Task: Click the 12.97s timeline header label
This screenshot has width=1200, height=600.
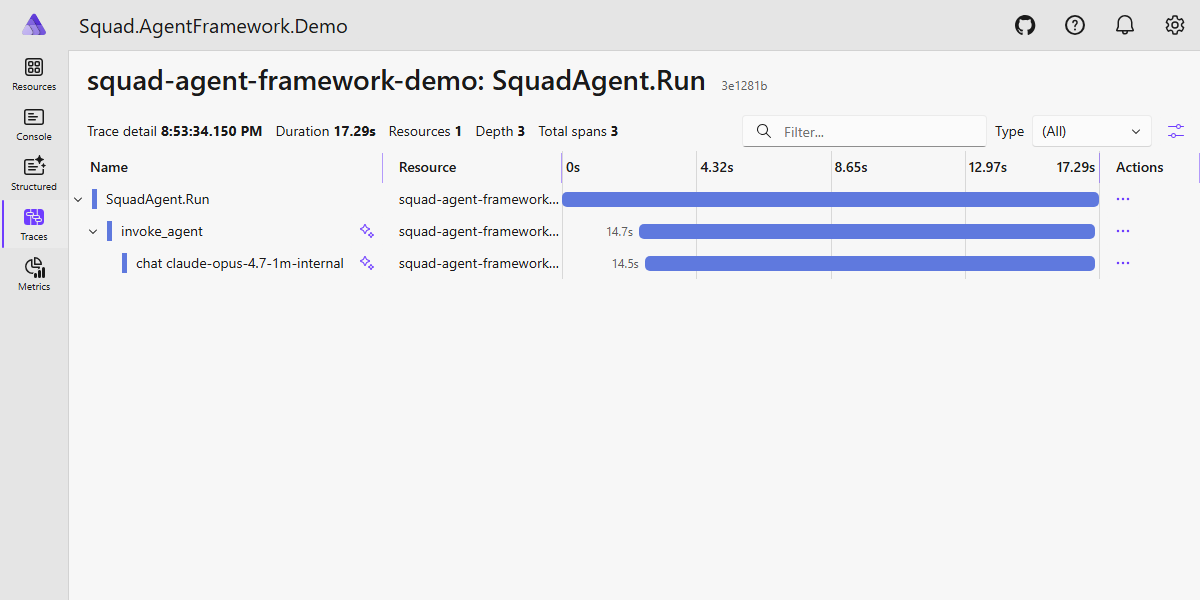Action: 988,167
